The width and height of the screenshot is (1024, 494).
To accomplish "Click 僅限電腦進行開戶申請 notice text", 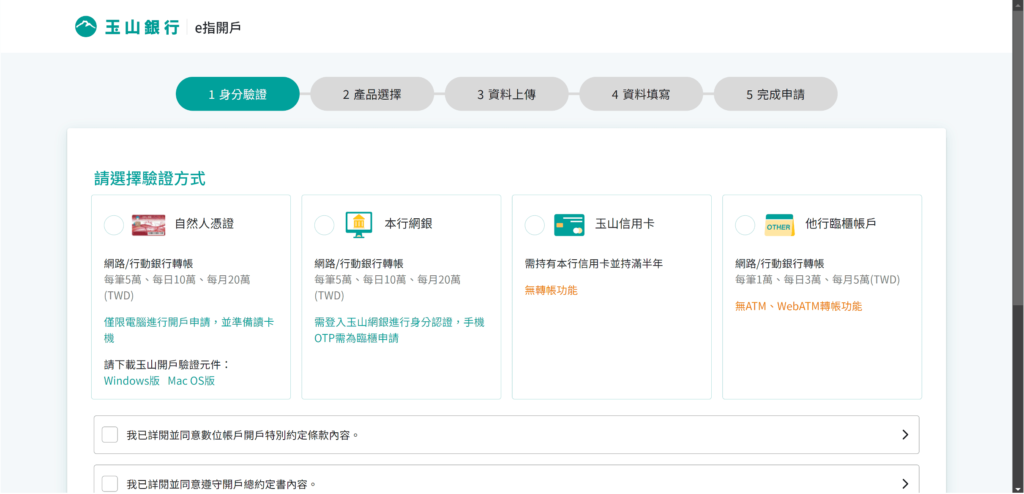I will click(x=189, y=330).
